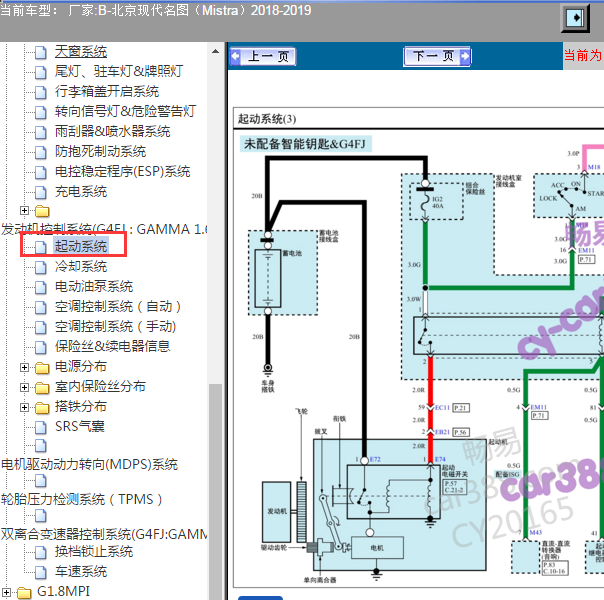604x600 pixels.
Task: Click the 搭铁分布 folder icon
Action: 42,408
